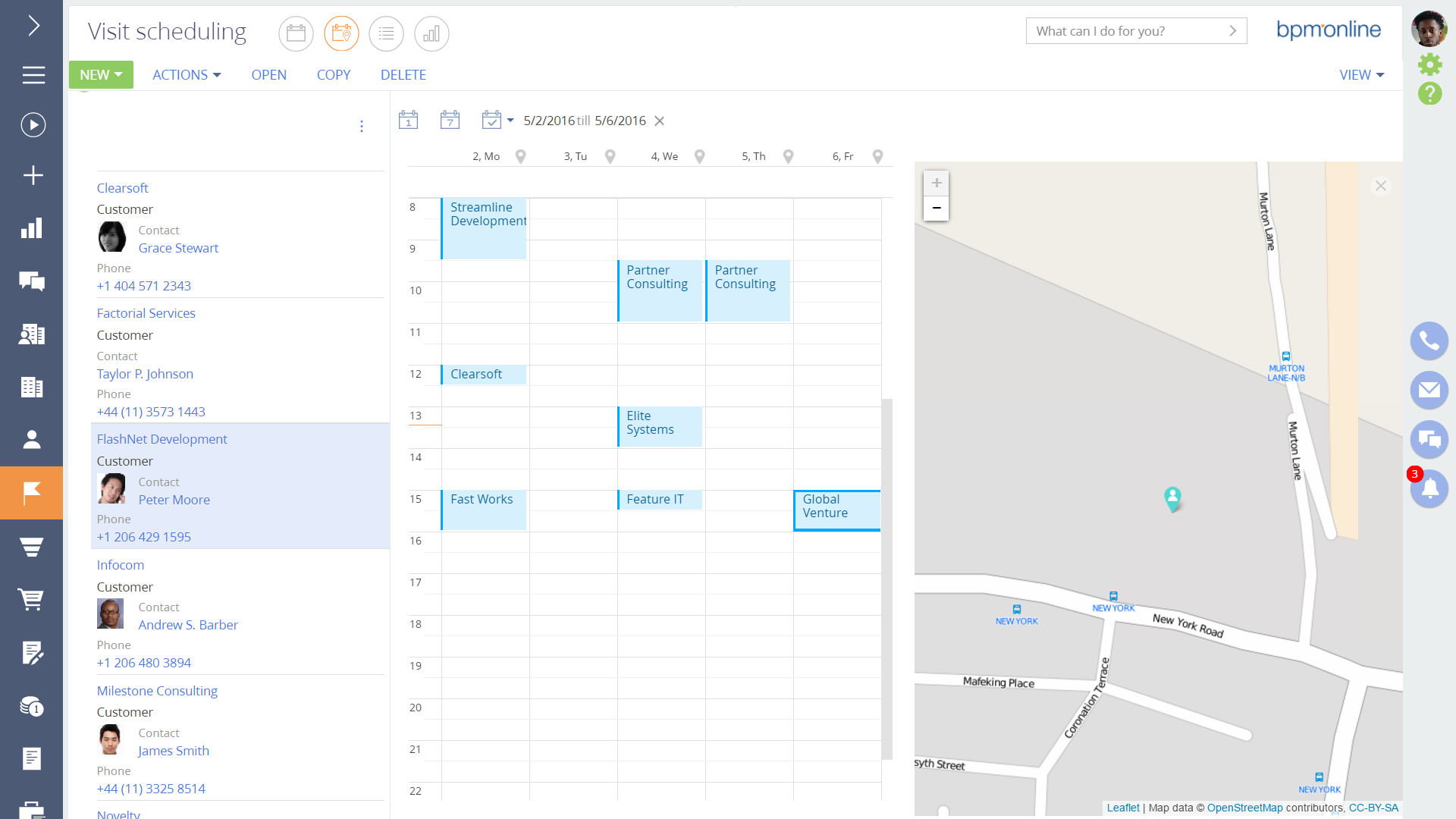Open the notifications bell icon

[1429, 489]
